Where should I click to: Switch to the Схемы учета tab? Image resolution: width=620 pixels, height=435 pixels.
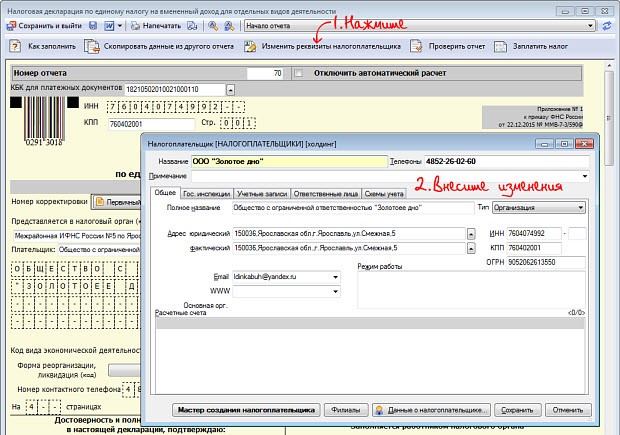[x=384, y=194]
